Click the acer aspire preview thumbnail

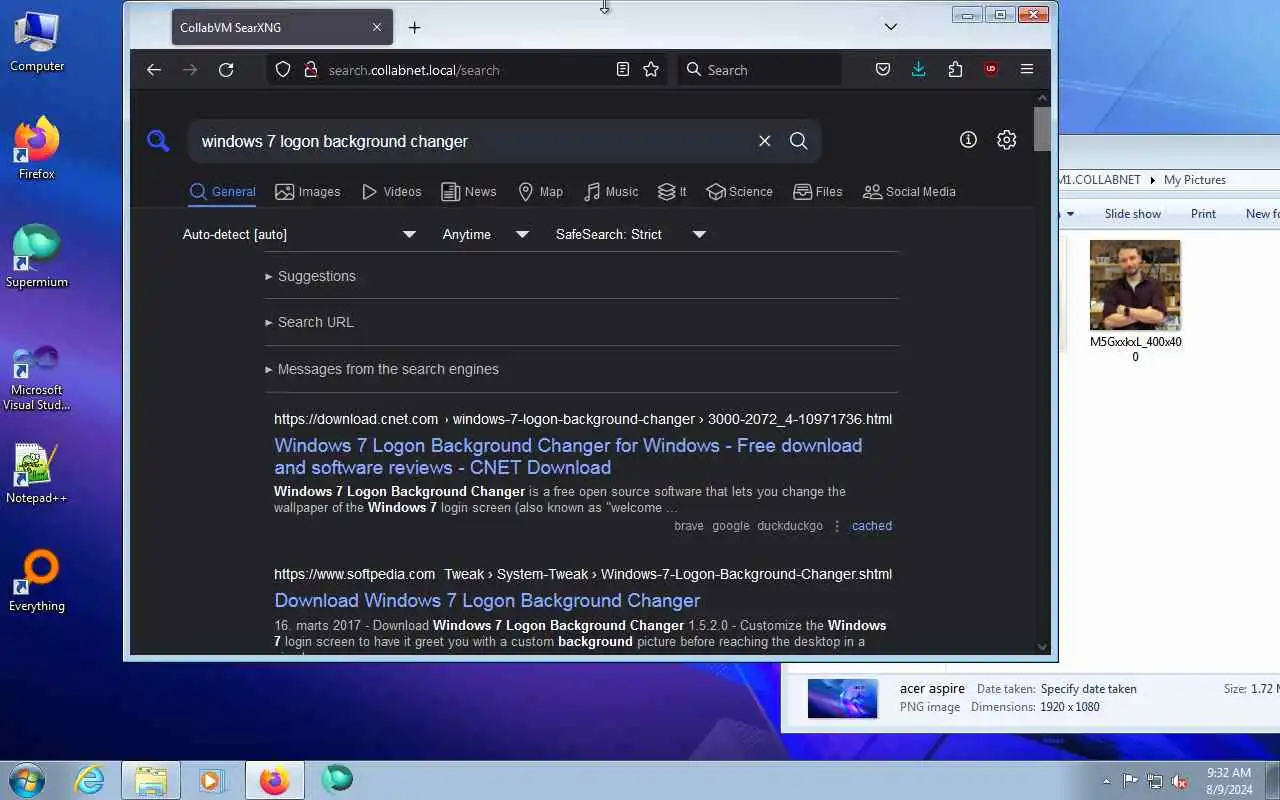point(843,698)
